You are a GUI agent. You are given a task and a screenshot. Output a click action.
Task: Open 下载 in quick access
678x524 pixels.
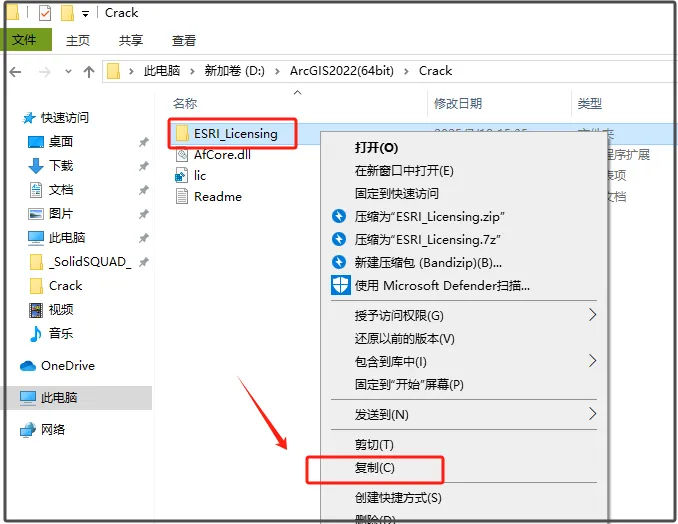(61, 166)
